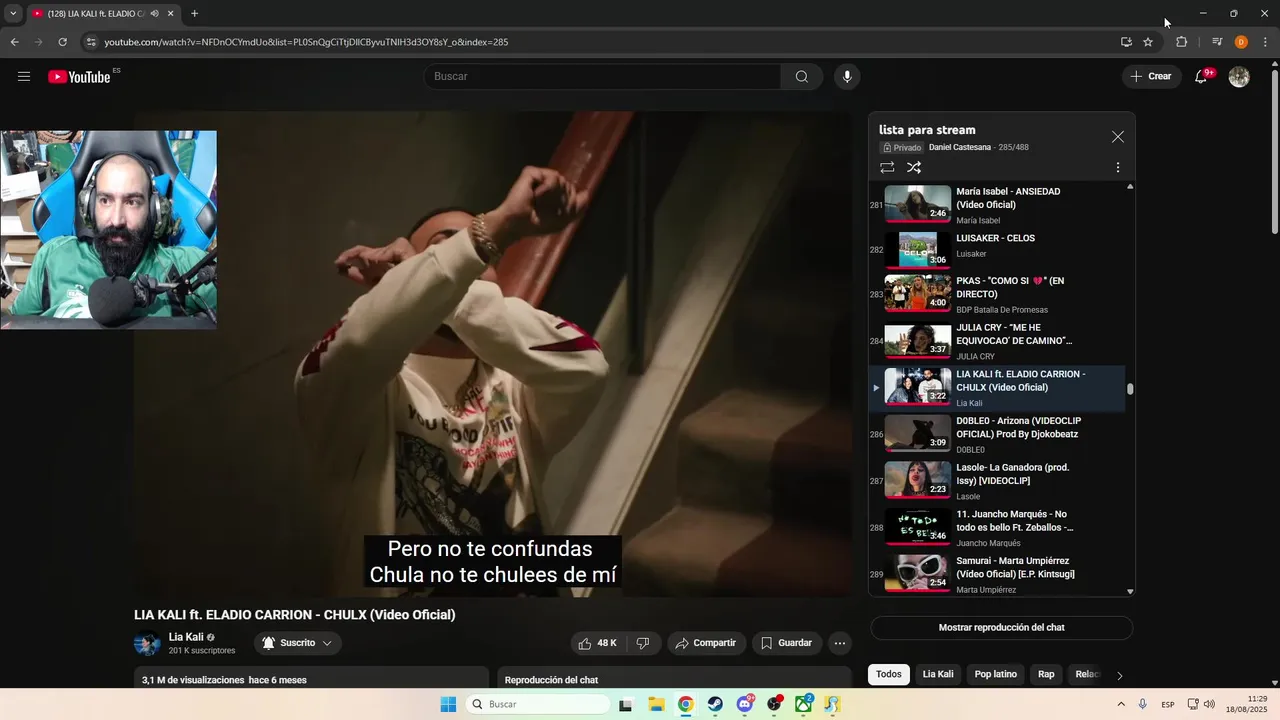Click the video player area
This screenshot has width=1280, height=720.
click(493, 354)
